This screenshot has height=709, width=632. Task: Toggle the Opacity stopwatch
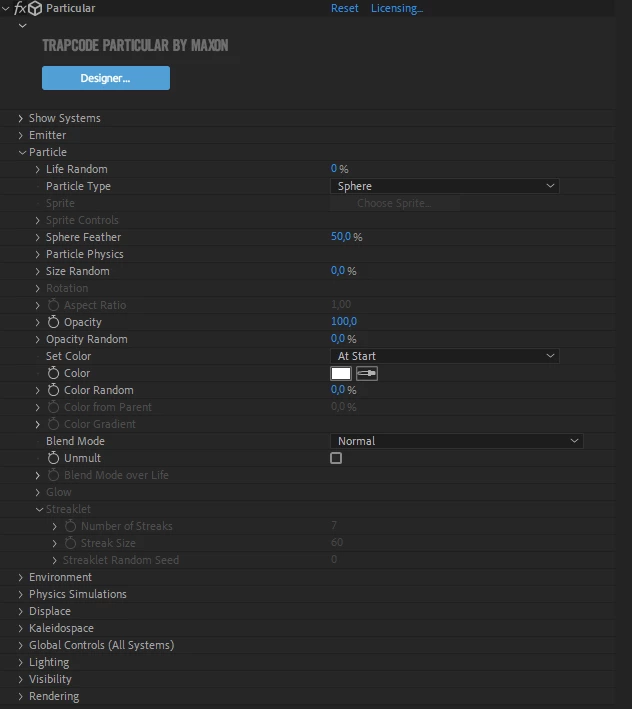53,322
